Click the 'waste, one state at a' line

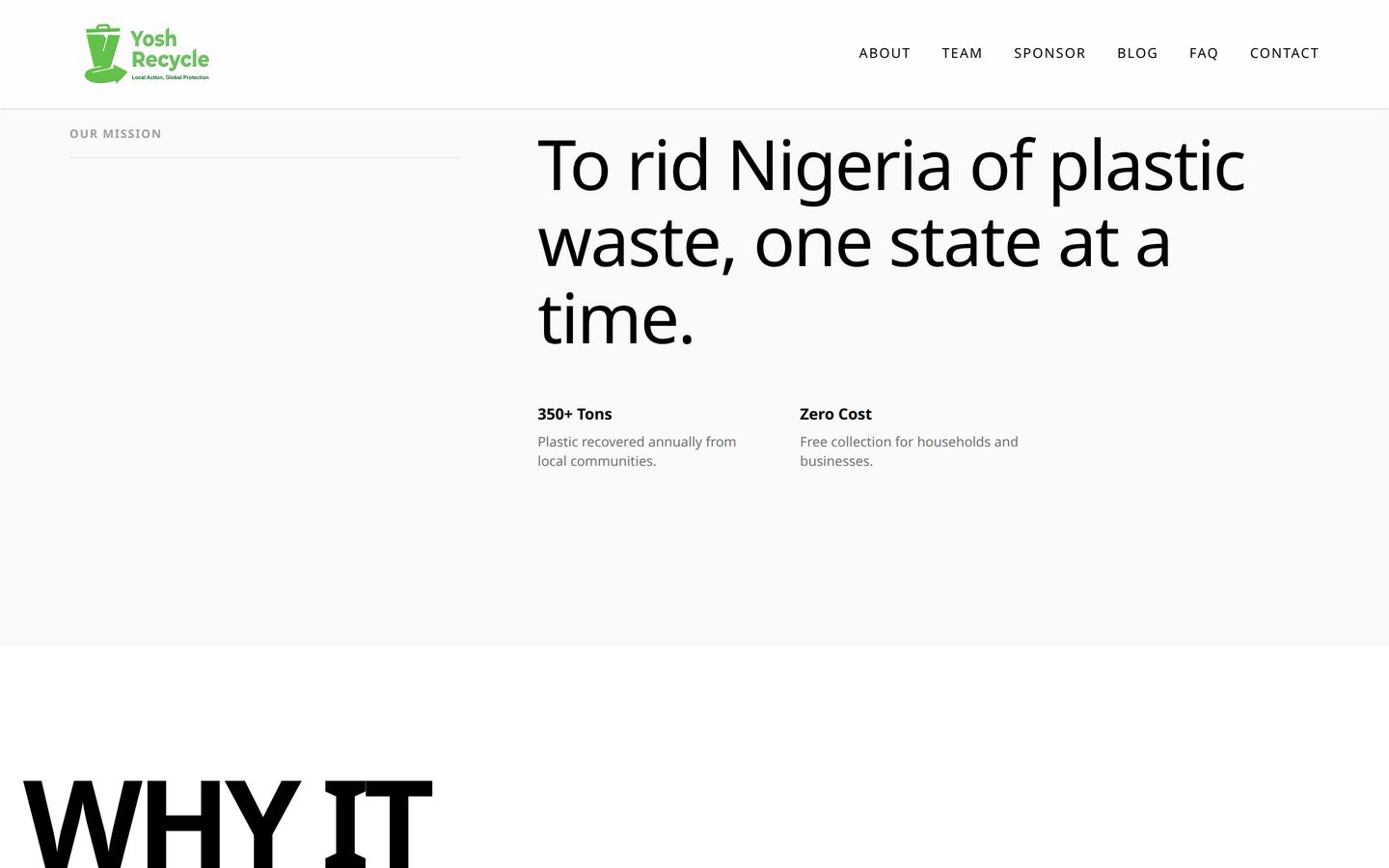pos(854,242)
